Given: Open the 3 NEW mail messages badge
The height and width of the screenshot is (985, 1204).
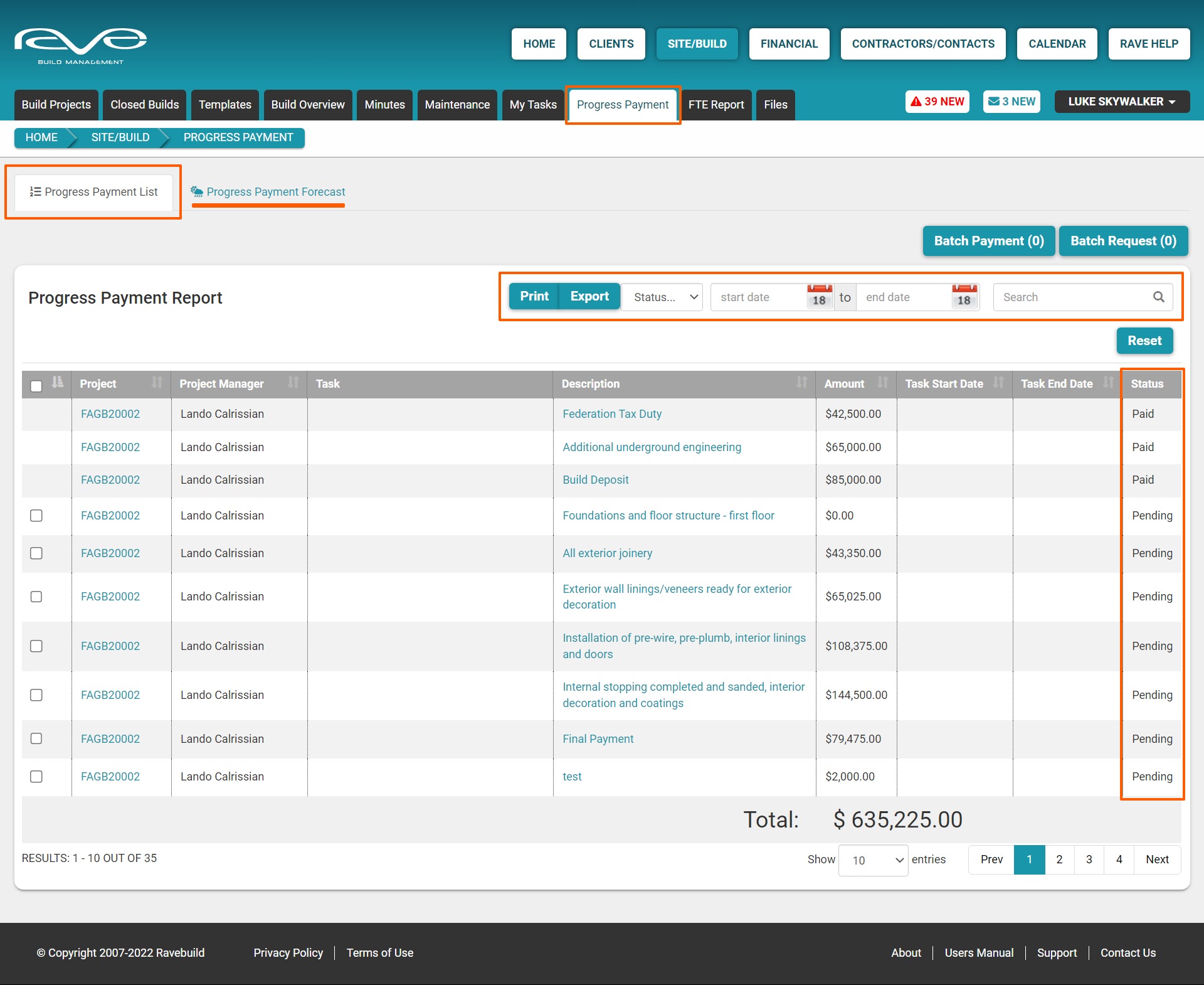Looking at the screenshot, I should [1011, 102].
